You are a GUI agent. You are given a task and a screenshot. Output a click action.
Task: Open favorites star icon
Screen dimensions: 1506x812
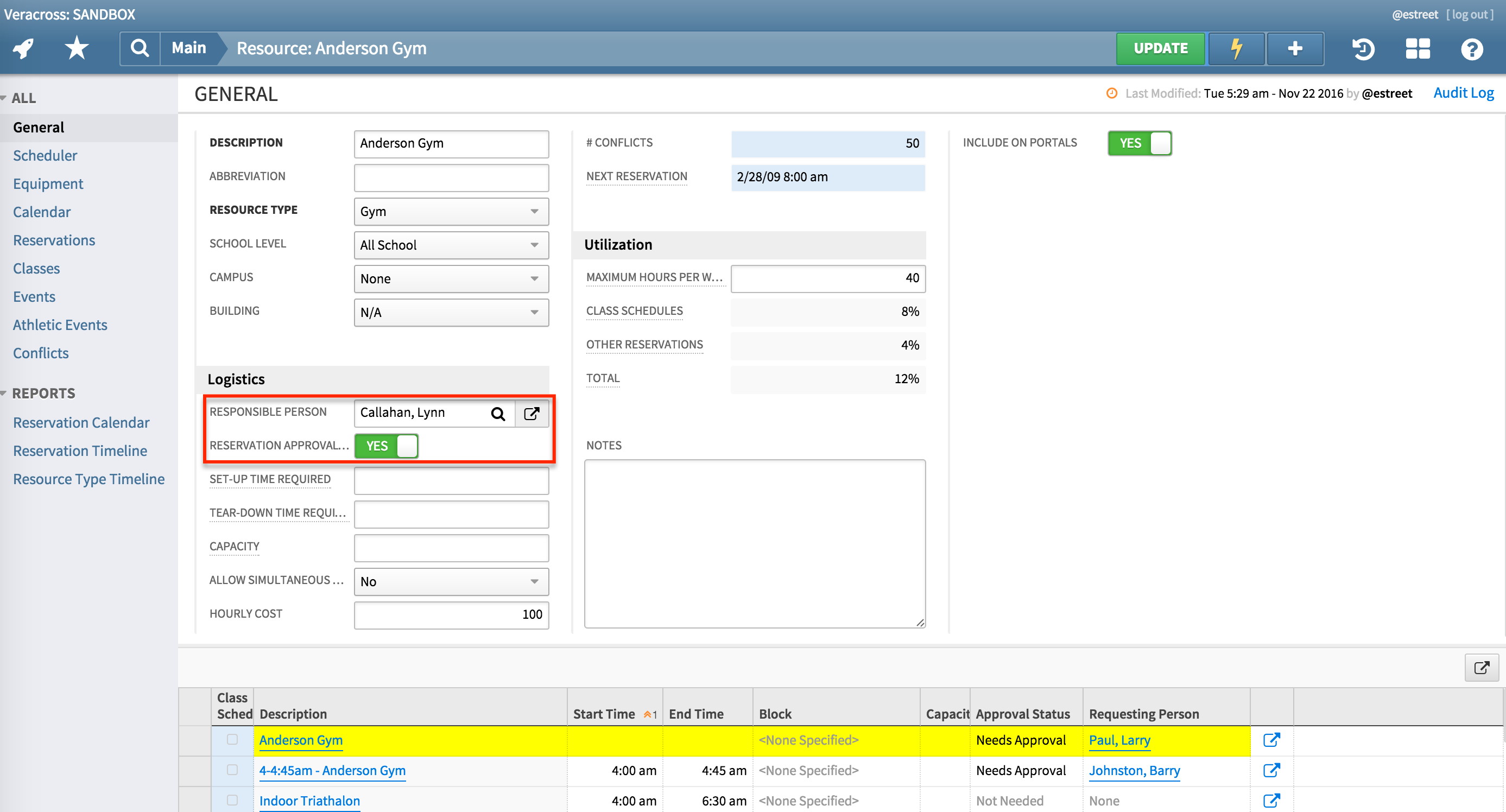pos(77,48)
